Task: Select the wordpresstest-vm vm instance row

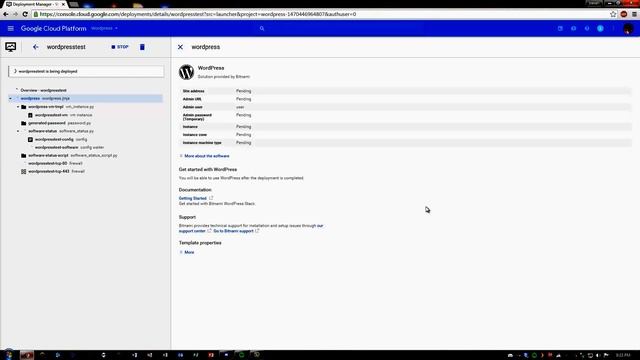Action: coord(63,115)
